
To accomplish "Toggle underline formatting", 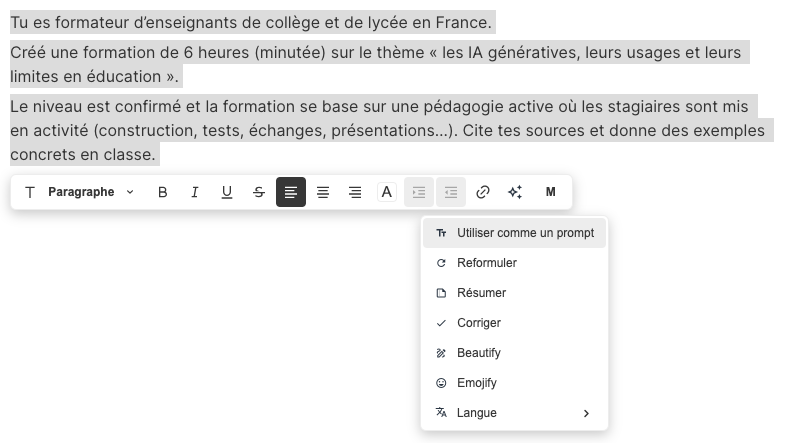I will [x=227, y=192].
